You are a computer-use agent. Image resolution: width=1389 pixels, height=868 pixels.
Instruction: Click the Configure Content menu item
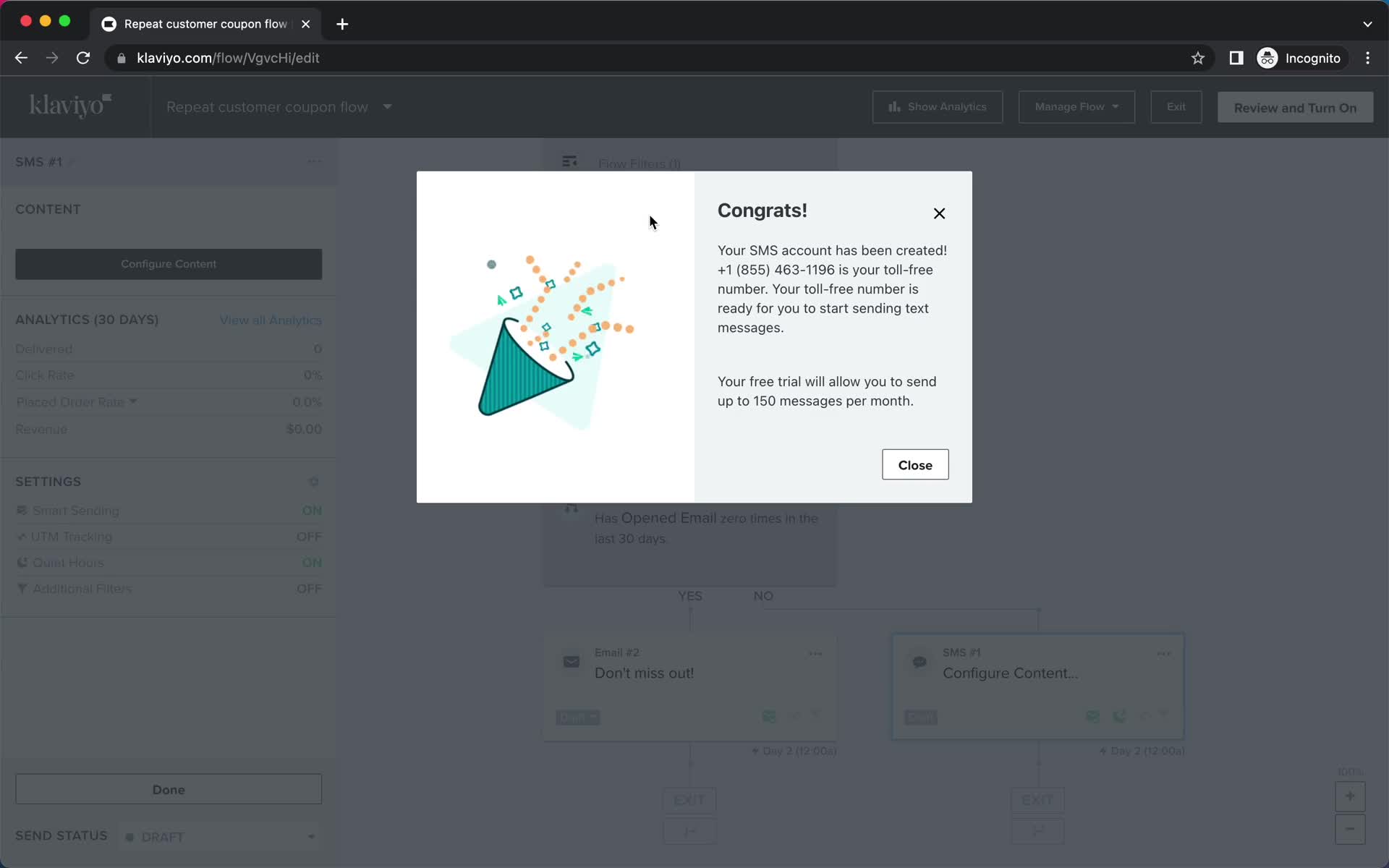click(168, 263)
